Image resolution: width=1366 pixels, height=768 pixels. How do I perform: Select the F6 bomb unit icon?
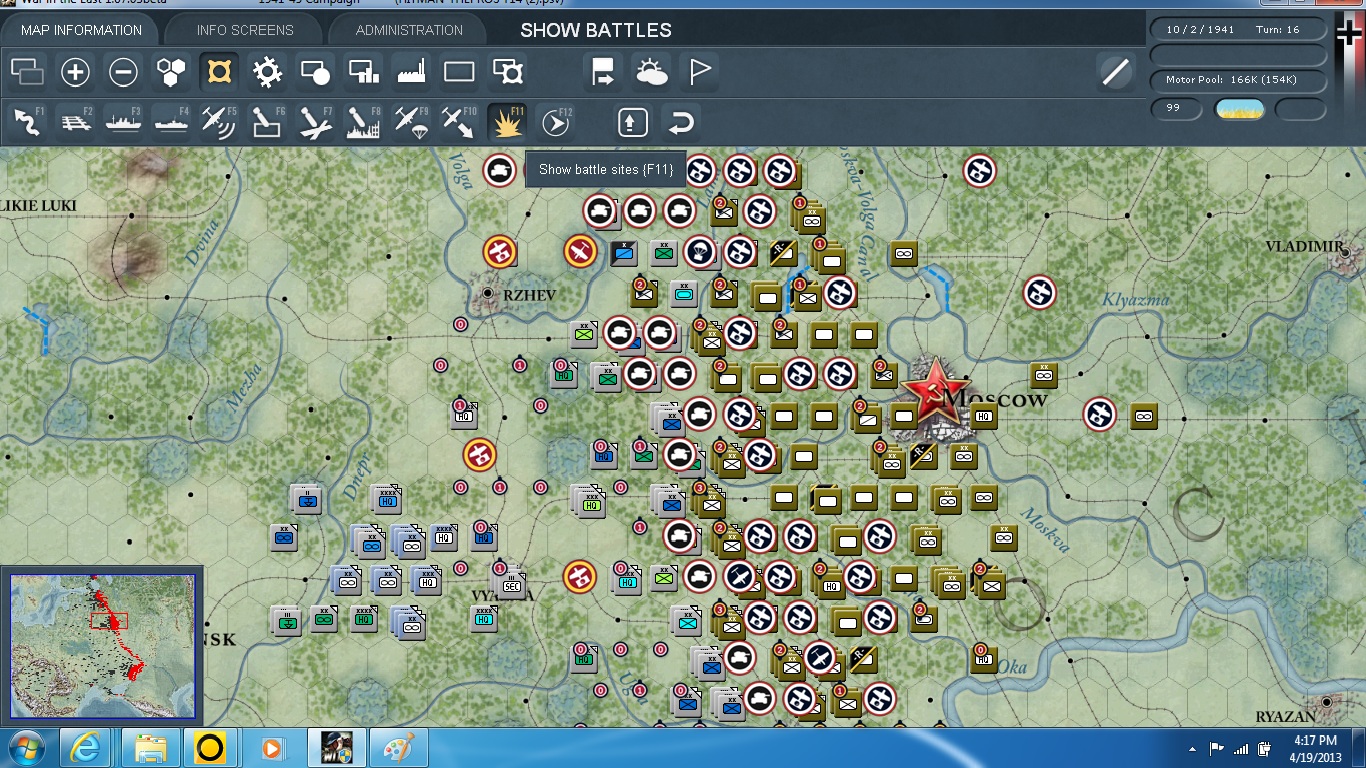tap(267, 121)
